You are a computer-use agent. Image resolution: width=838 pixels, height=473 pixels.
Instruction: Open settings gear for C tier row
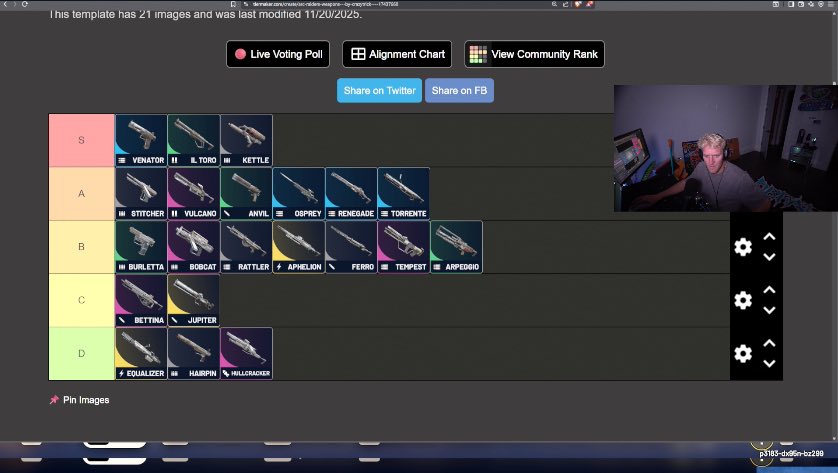pos(743,300)
